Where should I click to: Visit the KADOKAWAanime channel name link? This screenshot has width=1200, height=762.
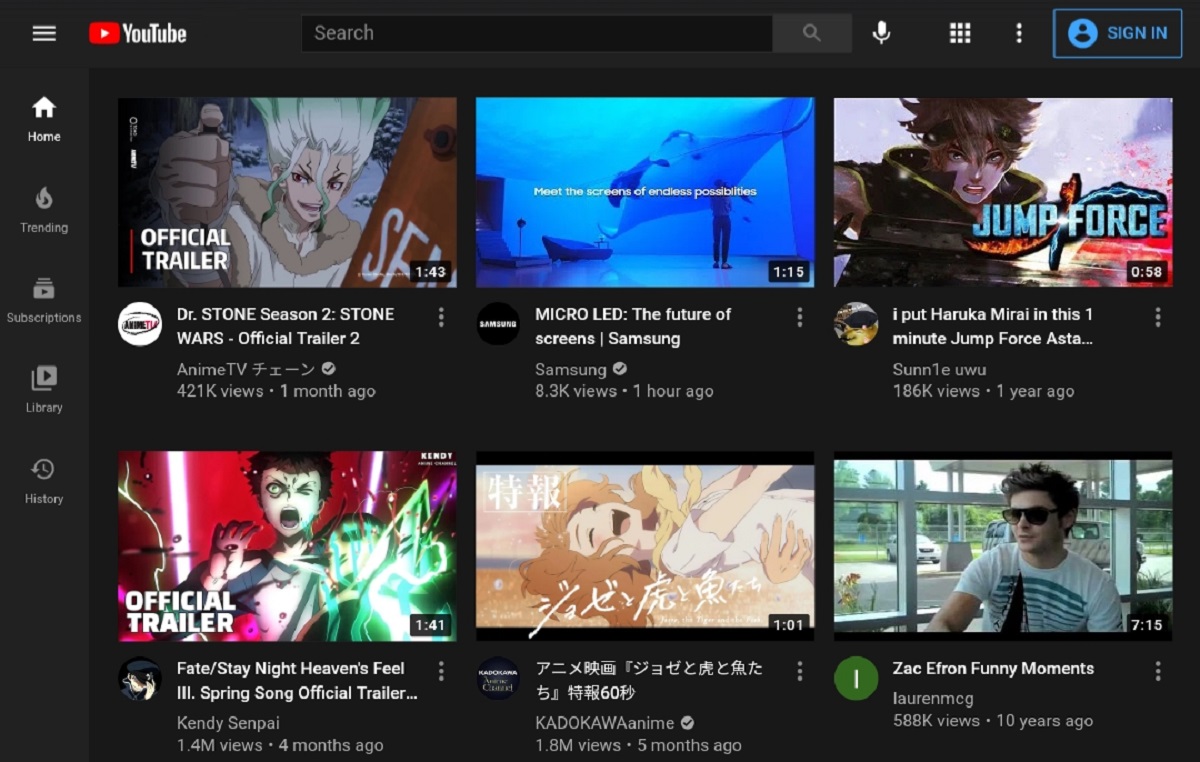(606, 723)
